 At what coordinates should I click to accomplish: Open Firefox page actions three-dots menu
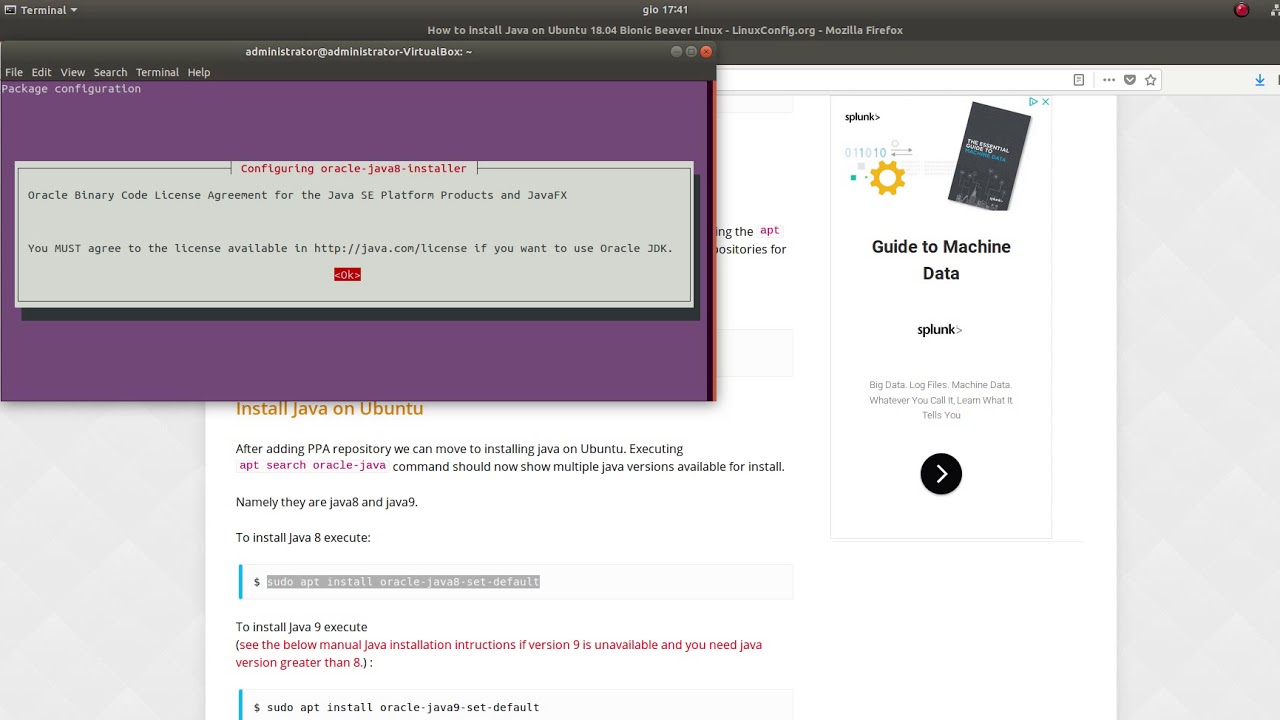(1109, 80)
